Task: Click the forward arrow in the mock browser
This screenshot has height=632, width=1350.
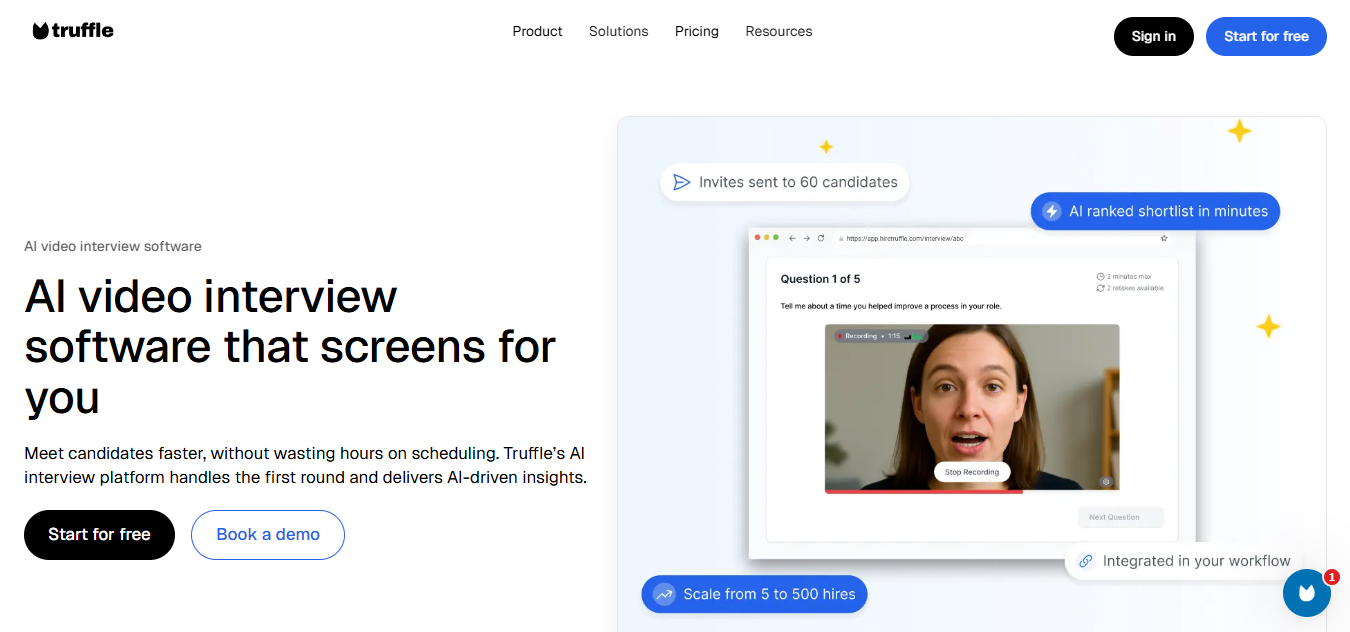Action: [x=806, y=238]
